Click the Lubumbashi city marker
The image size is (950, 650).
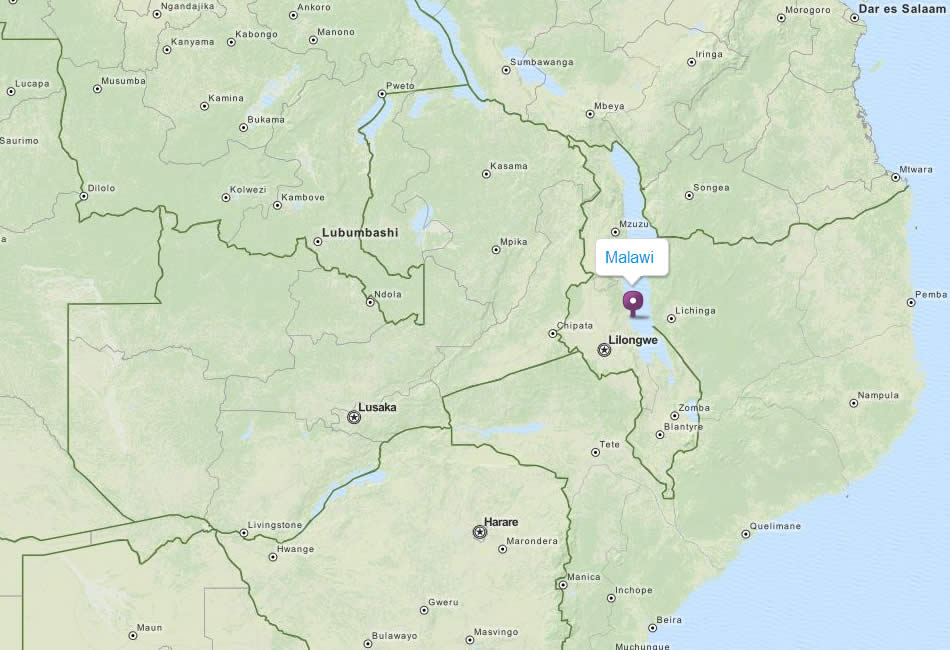pyautogui.click(x=317, y=242)
